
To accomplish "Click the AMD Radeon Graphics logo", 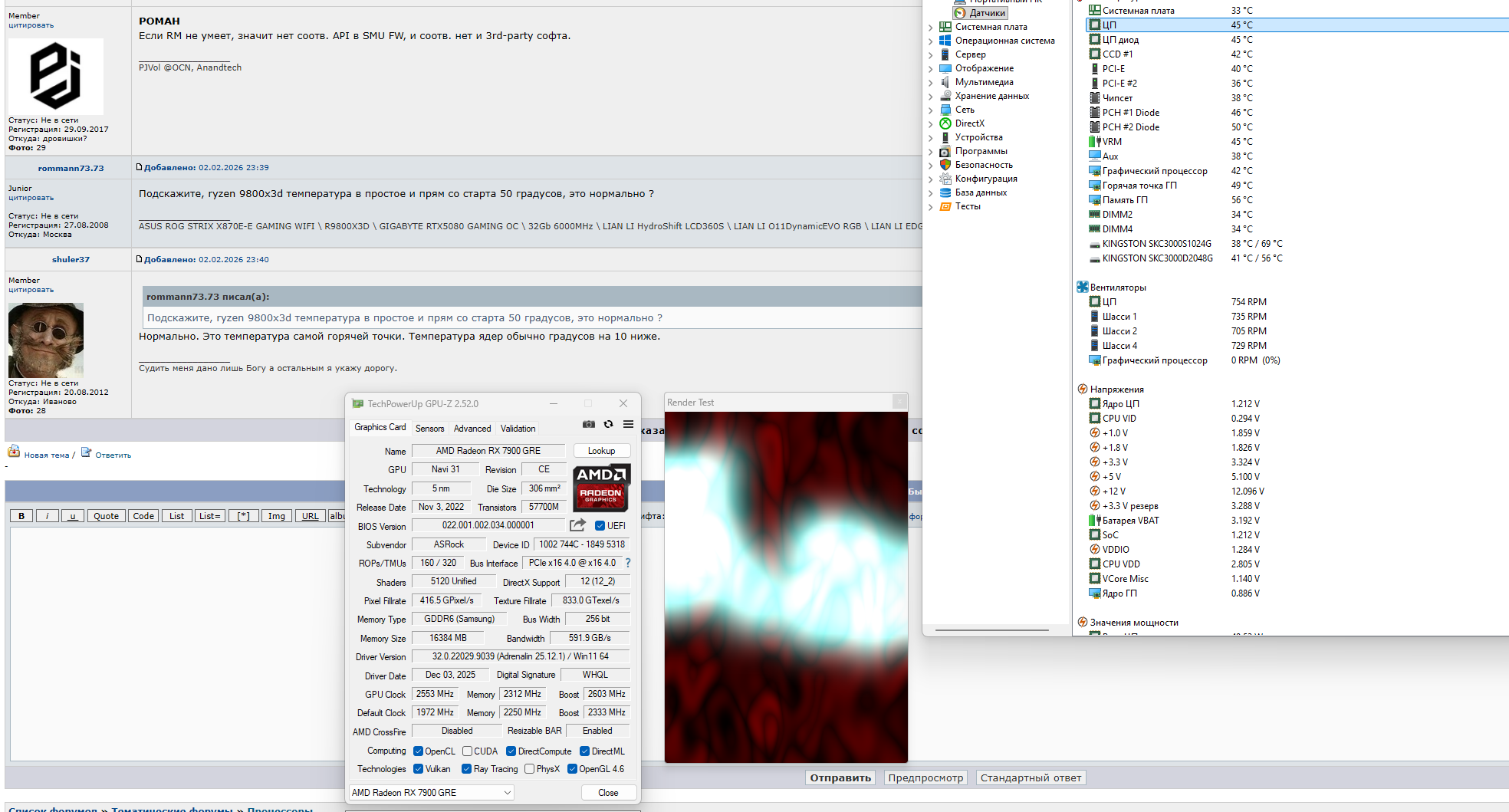I will point(602,488).
